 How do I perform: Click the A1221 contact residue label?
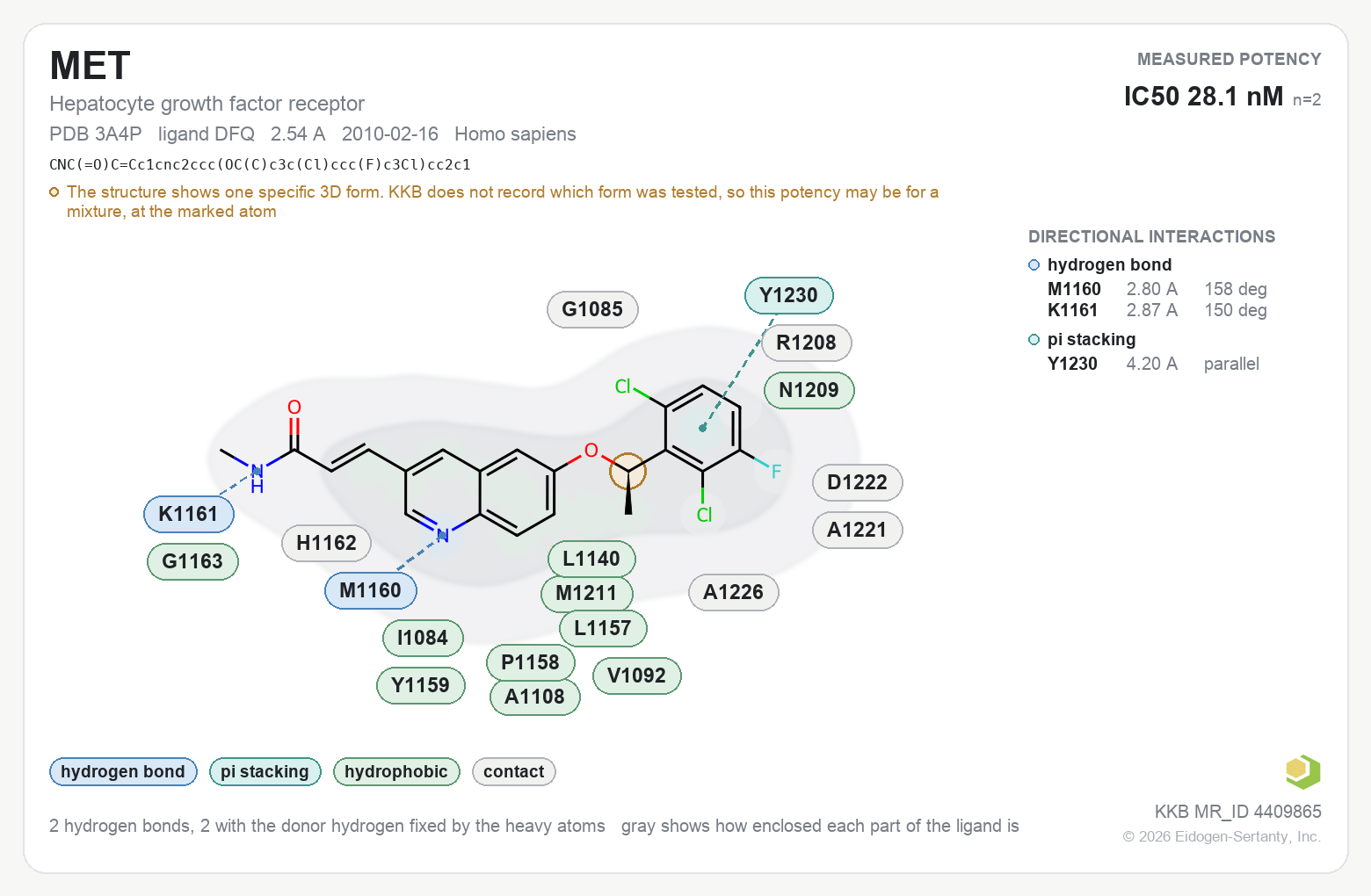click(858, 530)
